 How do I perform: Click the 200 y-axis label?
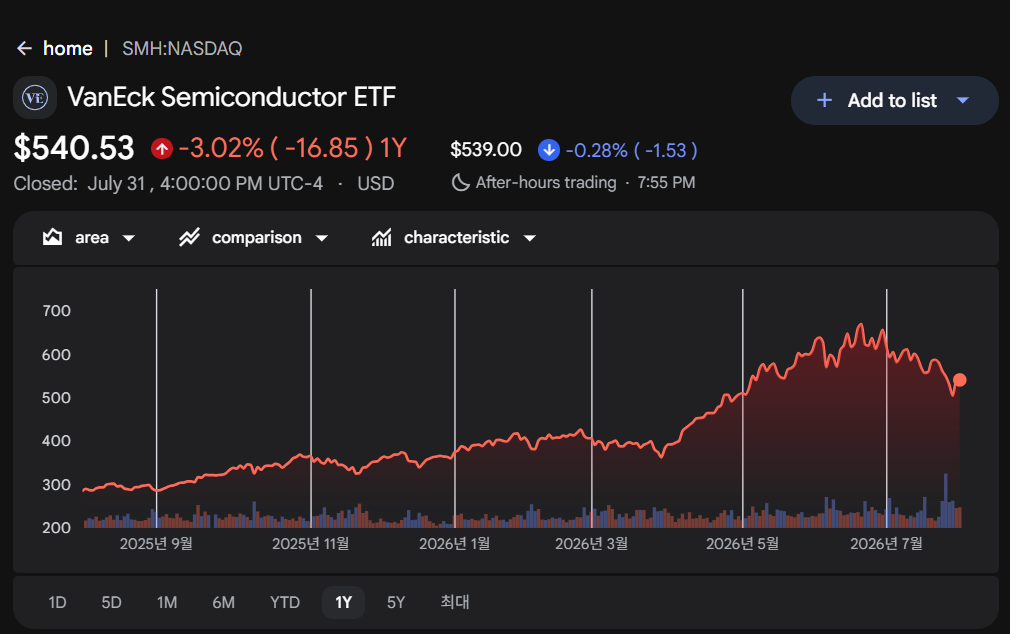(56, 528)
